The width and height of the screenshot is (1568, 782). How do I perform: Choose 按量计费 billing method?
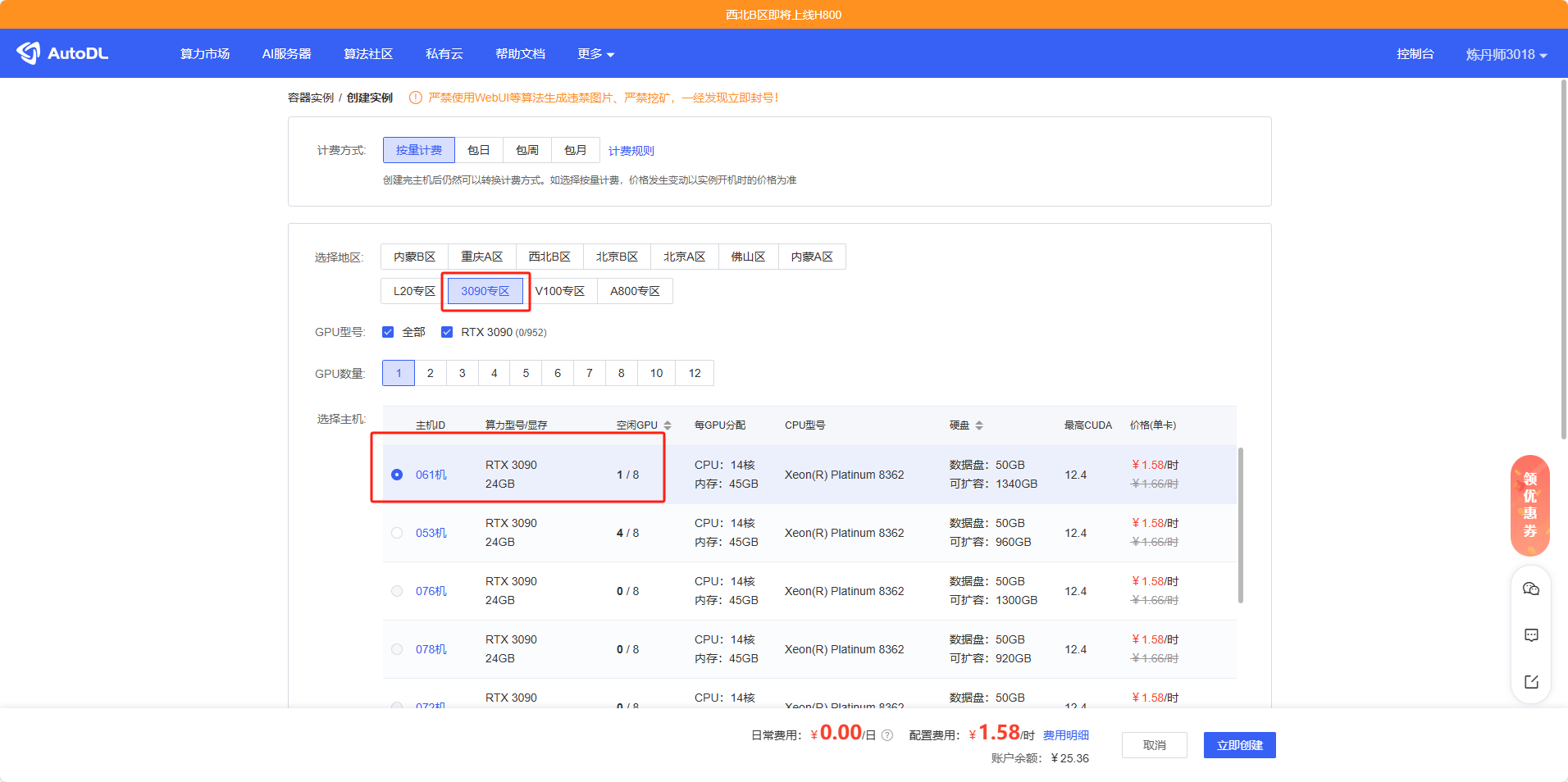coord(419,150)
